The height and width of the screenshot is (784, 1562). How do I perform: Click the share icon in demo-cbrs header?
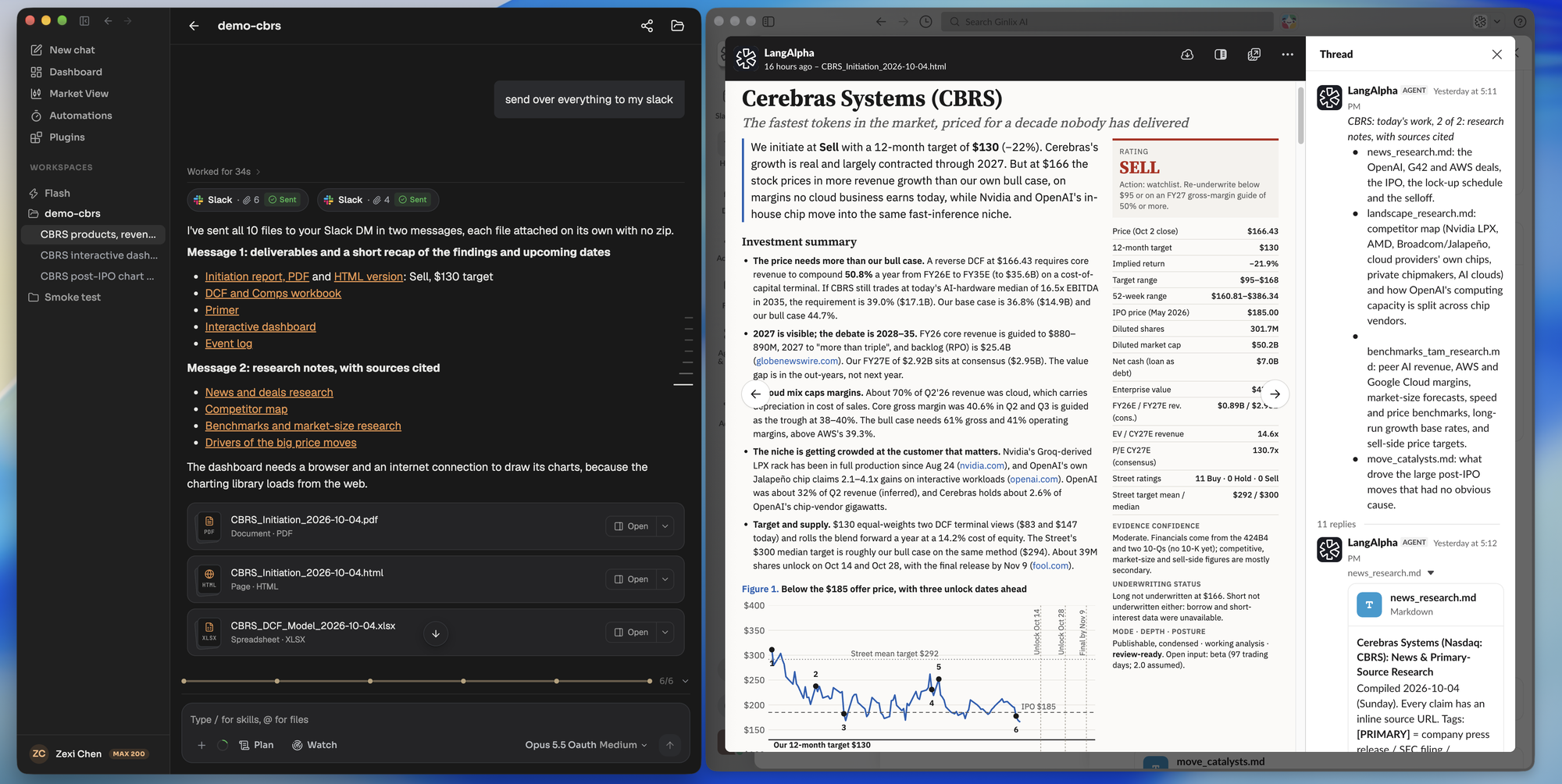point(647,26)
